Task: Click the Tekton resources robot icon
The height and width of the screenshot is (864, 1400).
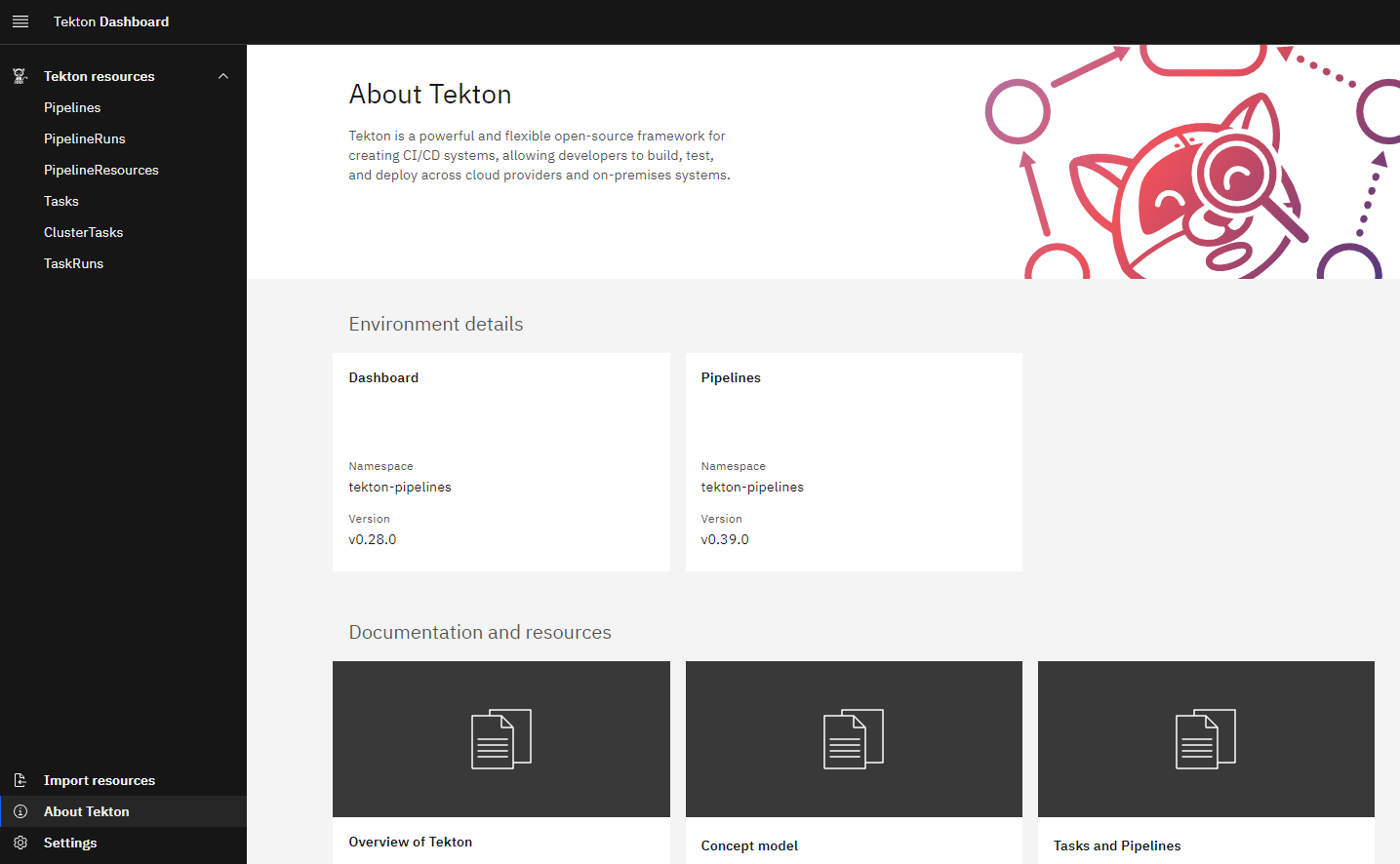Action: [20, 76]
